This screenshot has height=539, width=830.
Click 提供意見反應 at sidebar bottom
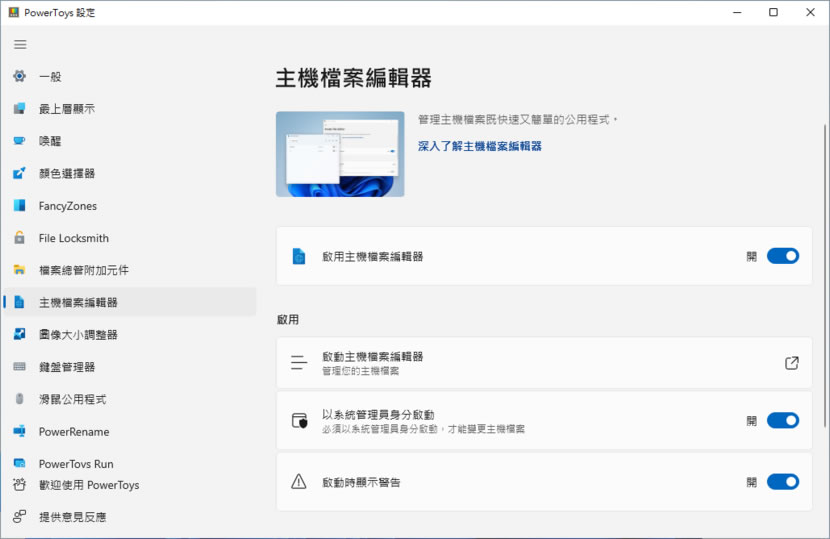(72, 517)
